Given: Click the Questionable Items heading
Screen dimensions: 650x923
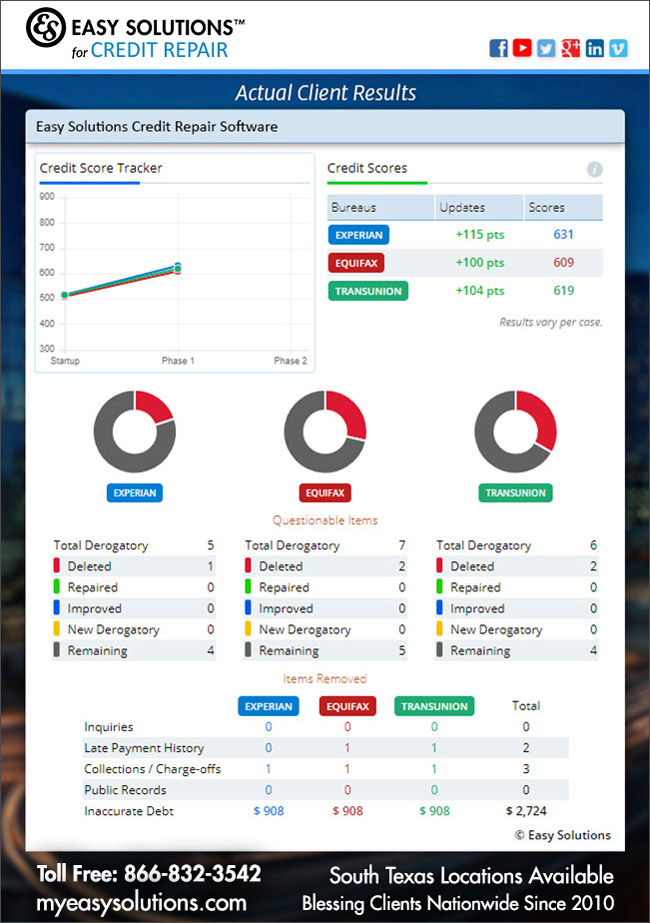Looking at the screenshot, I should (325, 520).
